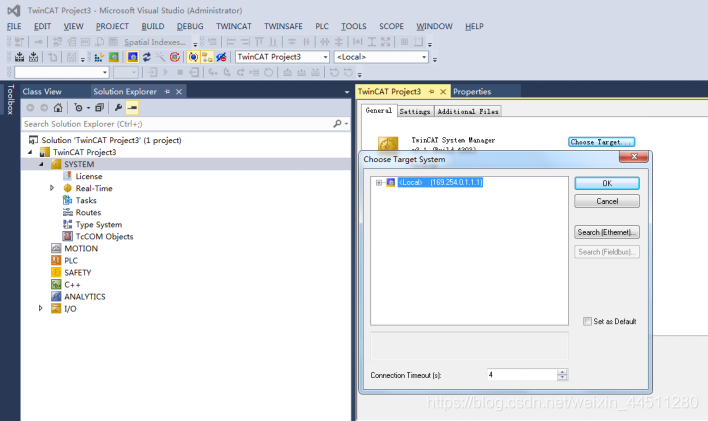
Task: Click the install/build icon at toolbar start
Action: (x=19, y=57)
